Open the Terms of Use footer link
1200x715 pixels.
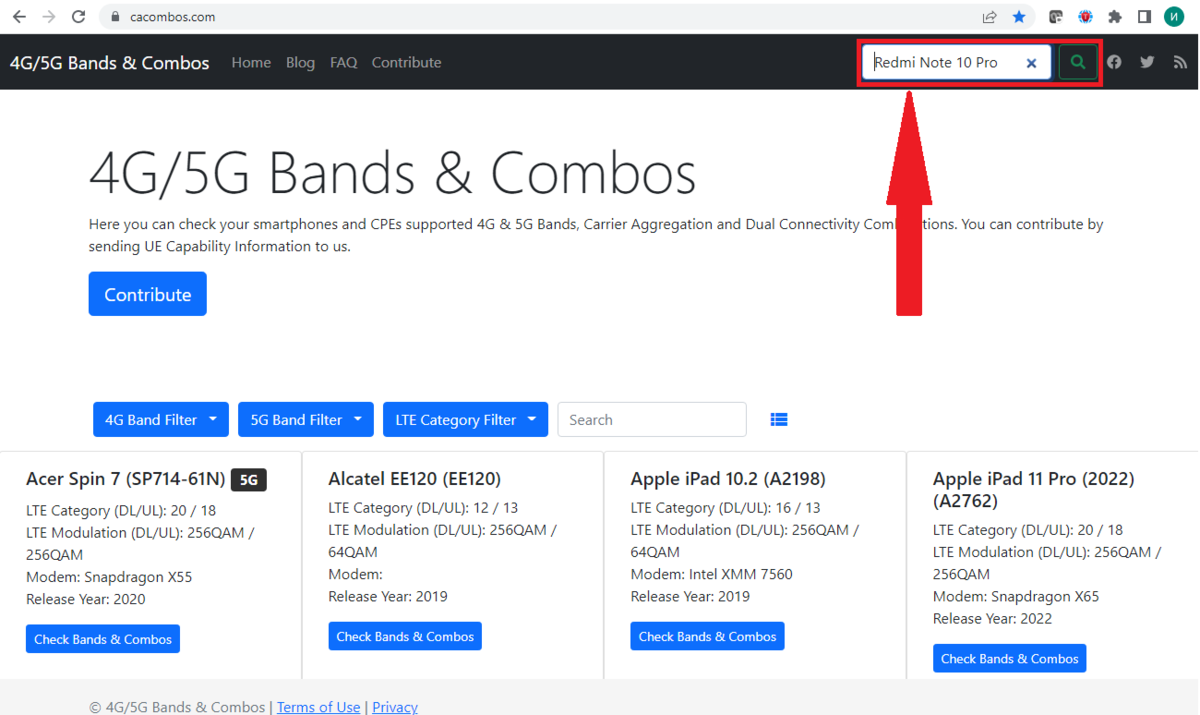[x=318, y=707]
